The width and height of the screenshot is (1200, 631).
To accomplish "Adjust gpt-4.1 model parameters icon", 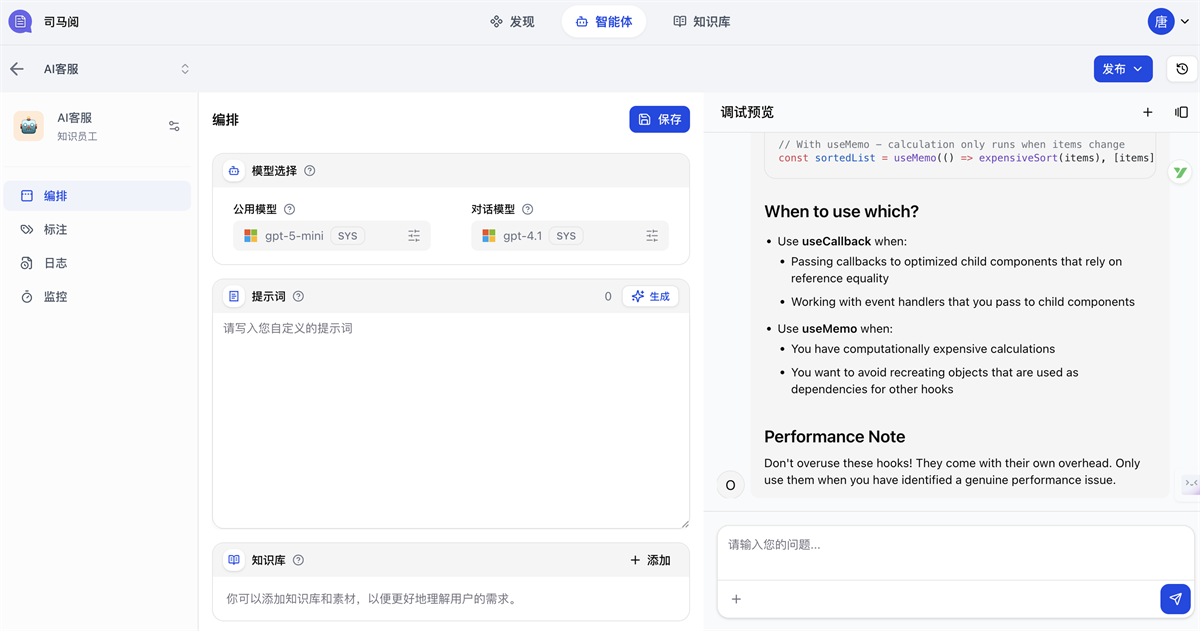I will click(652, 236).
